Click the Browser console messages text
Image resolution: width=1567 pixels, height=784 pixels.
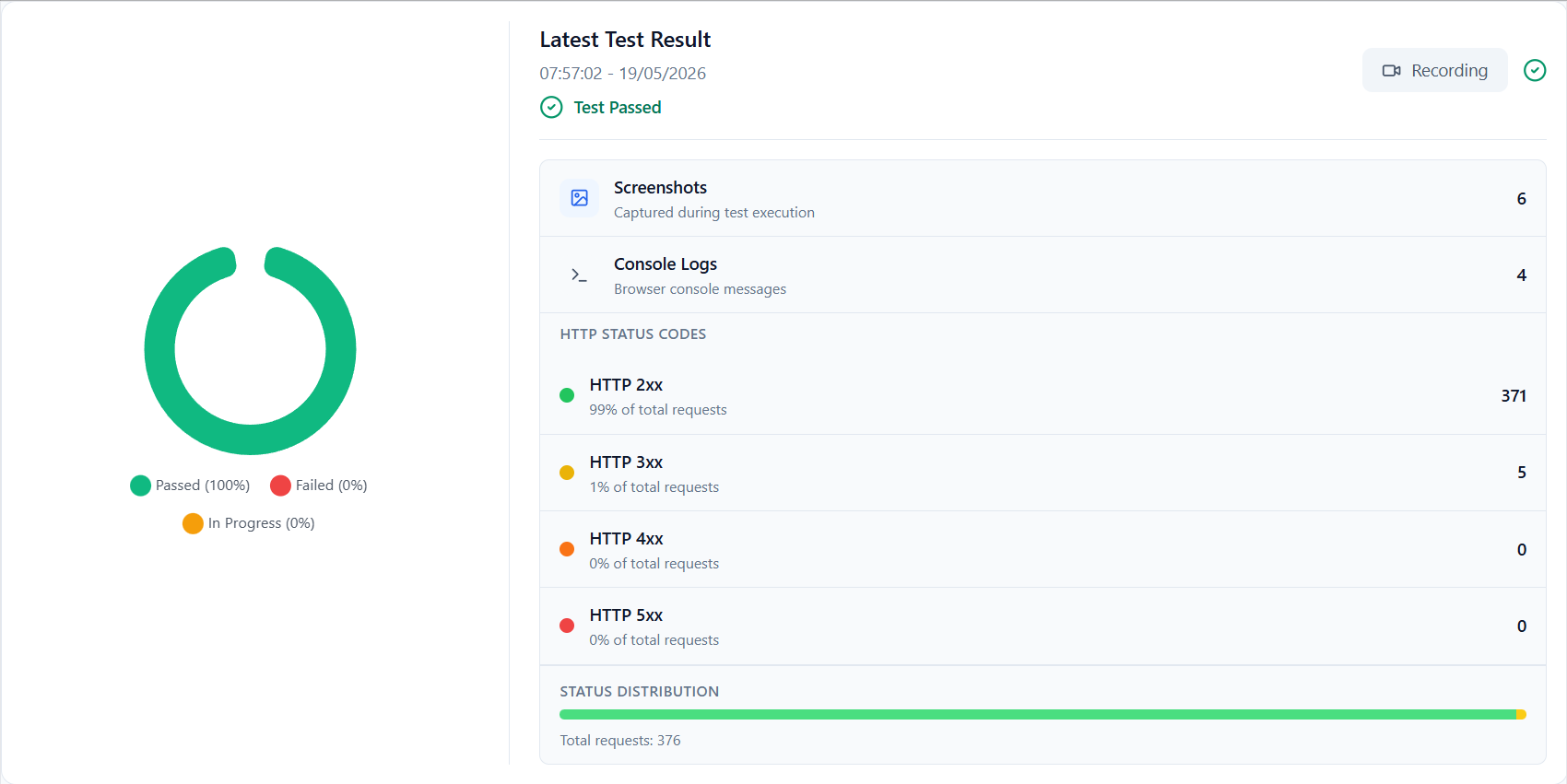[701, 289]
